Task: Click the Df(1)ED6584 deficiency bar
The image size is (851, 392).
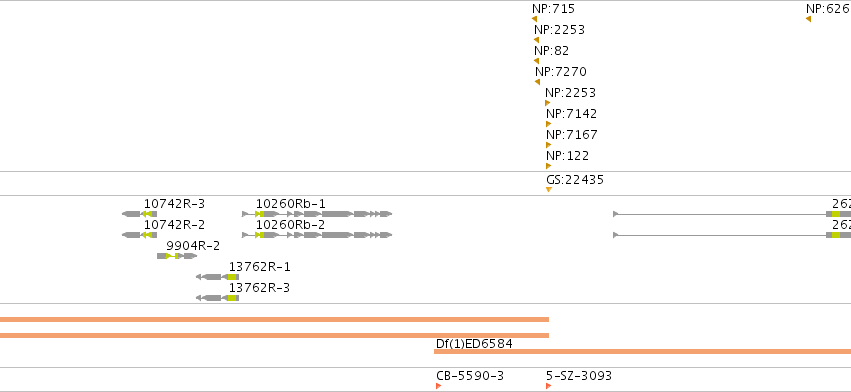Action: [x=643, y=352]
